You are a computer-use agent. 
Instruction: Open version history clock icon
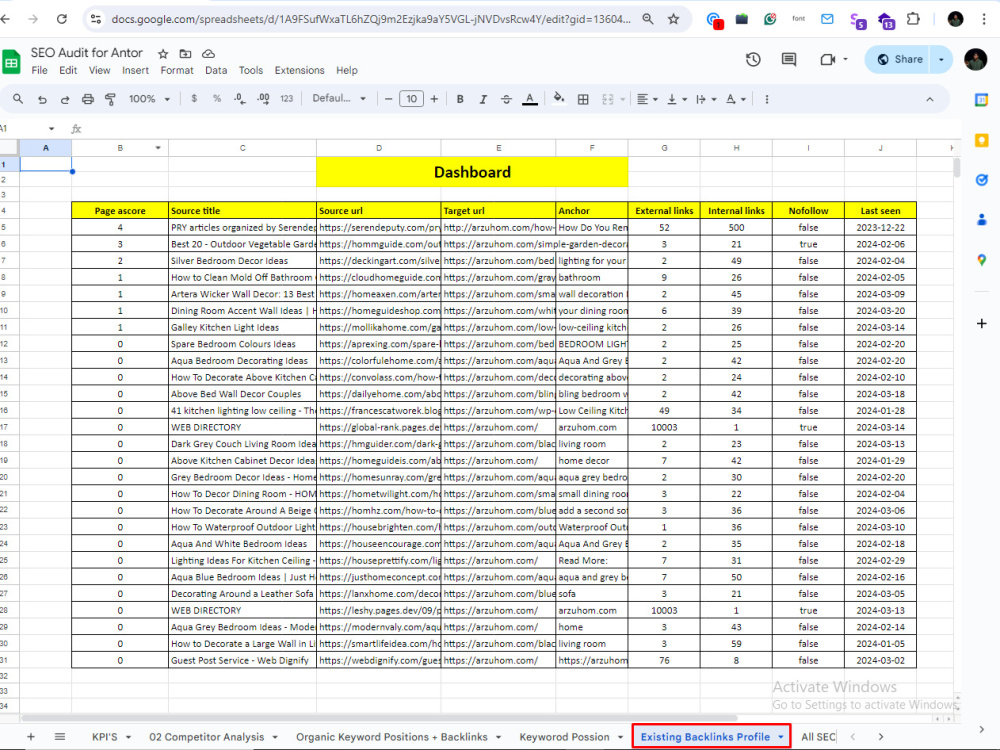(x=753, y=59)
